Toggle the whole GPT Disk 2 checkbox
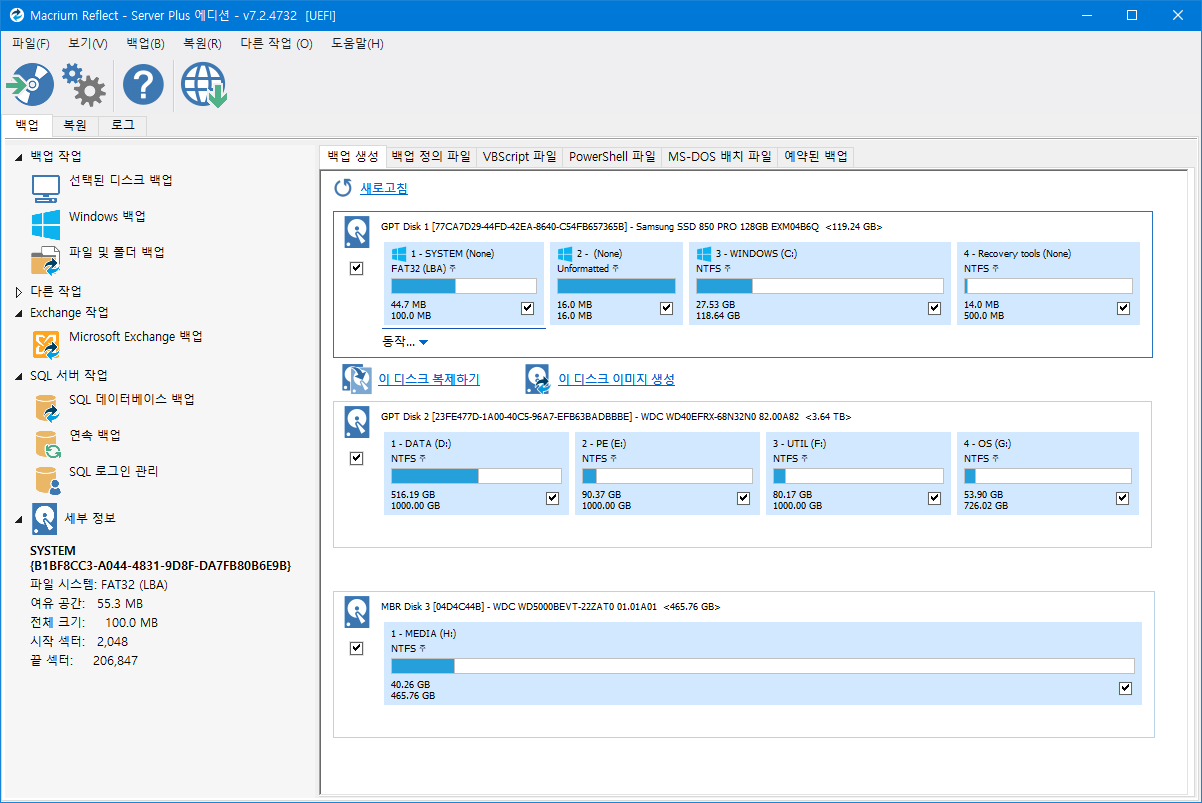This screenshot has width=1202, height=803. pyautogui.click(x=357, y=458)
